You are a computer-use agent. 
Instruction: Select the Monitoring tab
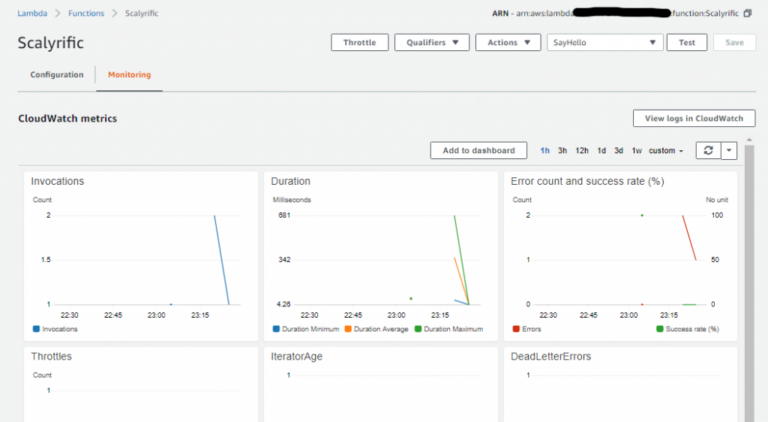click(129, 75)
